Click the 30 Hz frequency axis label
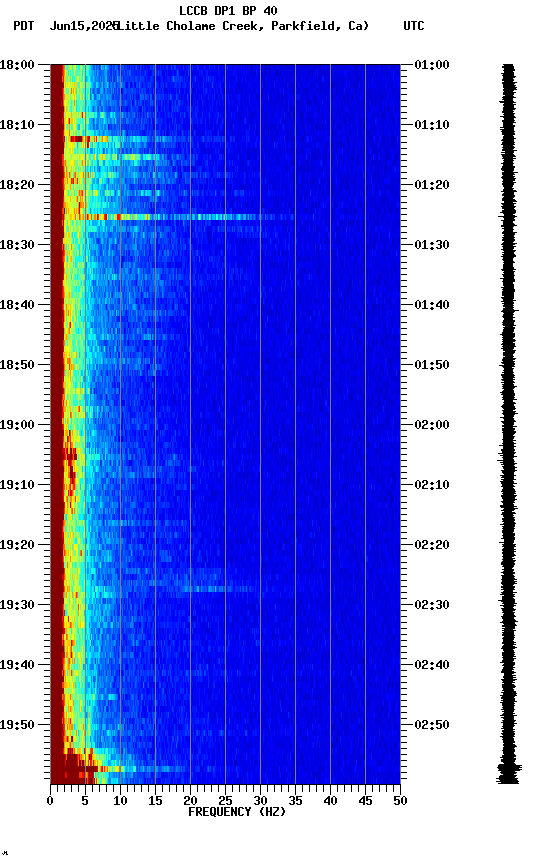The image size is (552, 864). (260, 801)
